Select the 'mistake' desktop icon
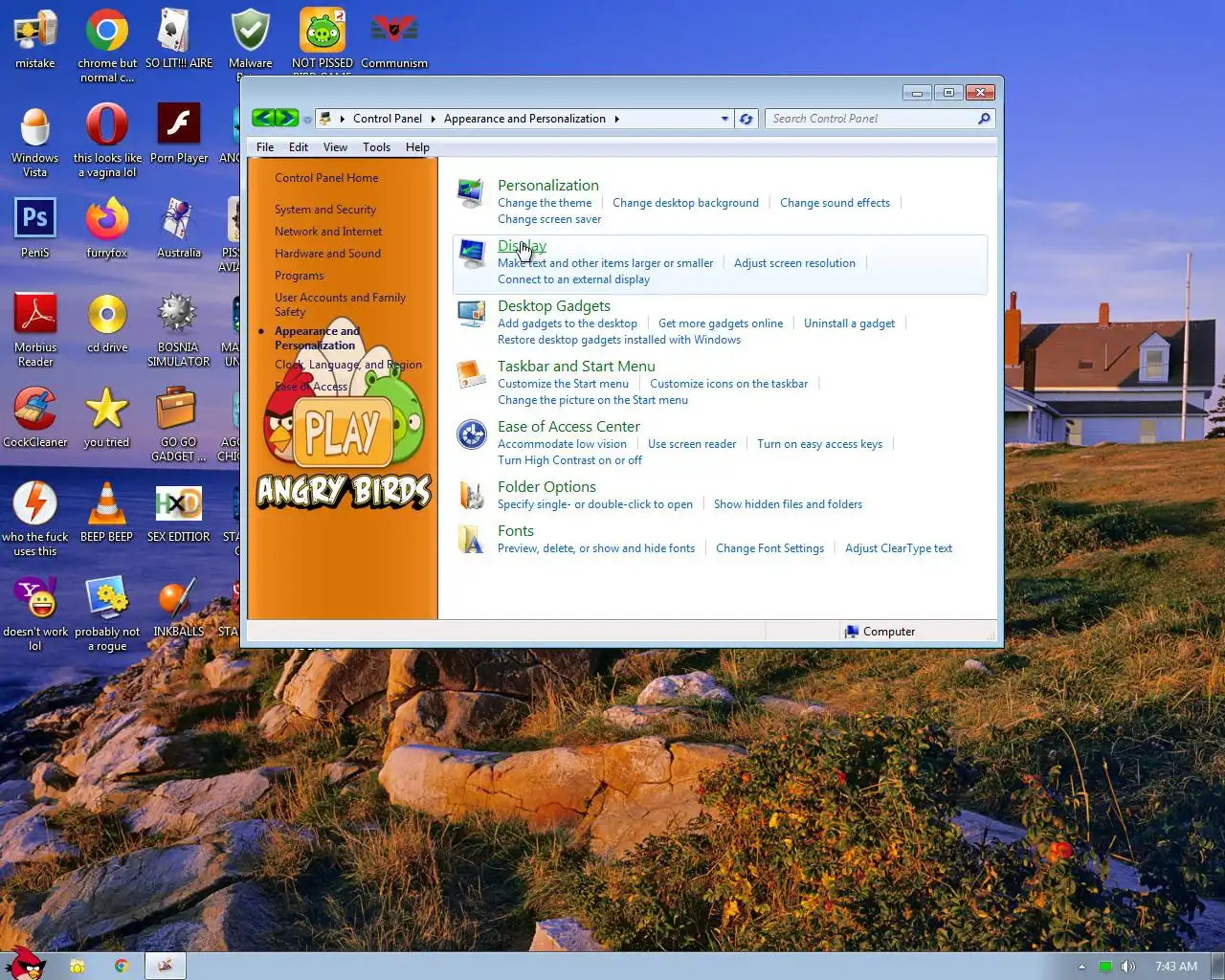1225x980 pixels. tap(35, 38)
